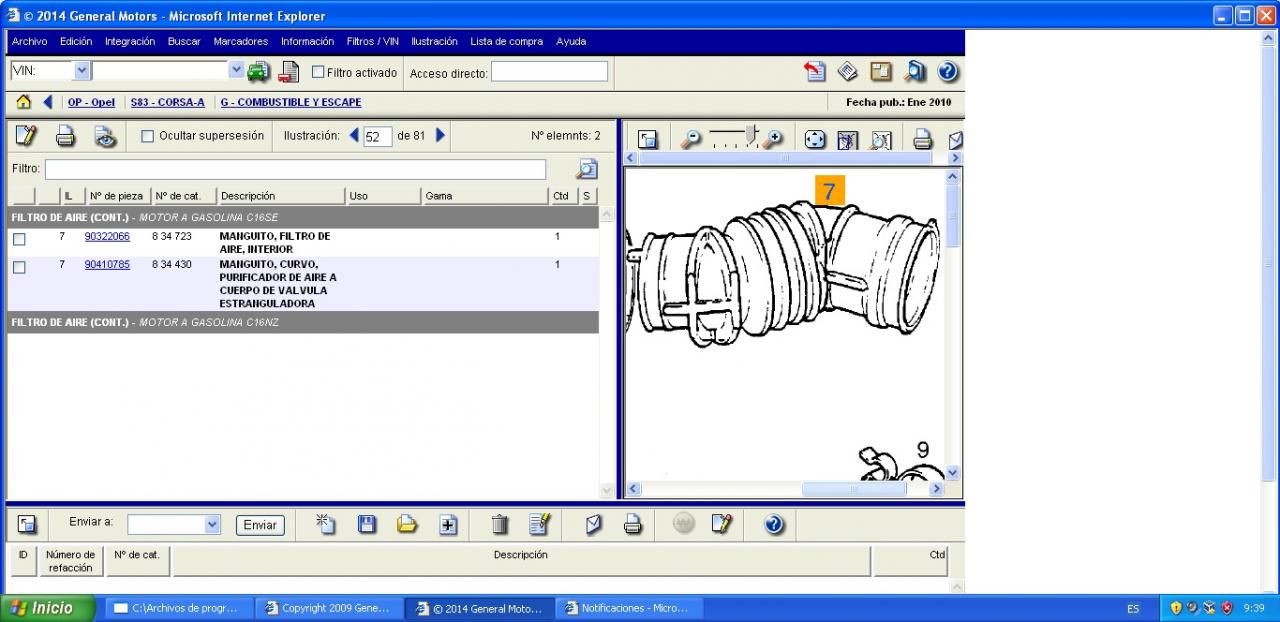
Task: Open the Ilustración menu
Action: pos(434,42)
